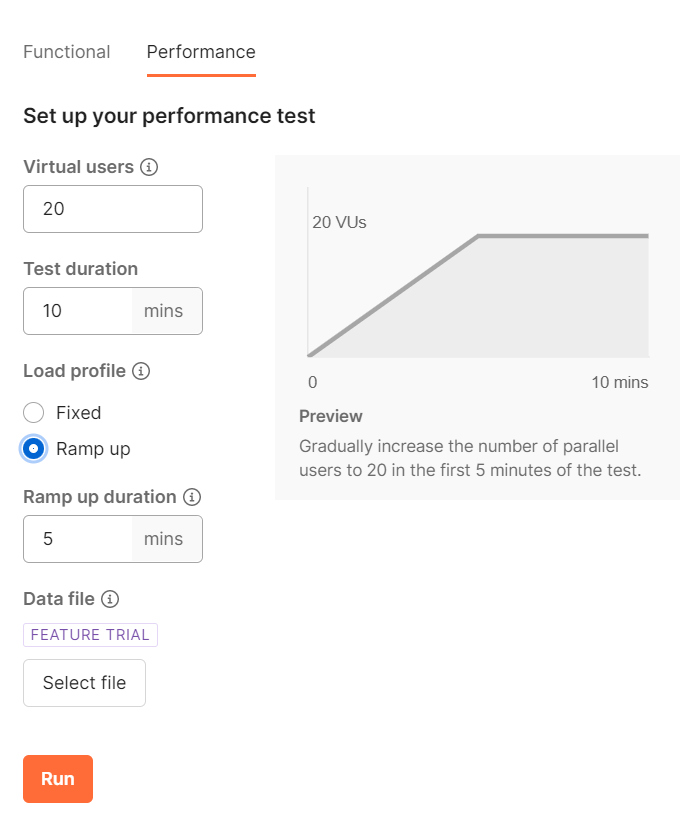Click the Test duration value field

78,311
